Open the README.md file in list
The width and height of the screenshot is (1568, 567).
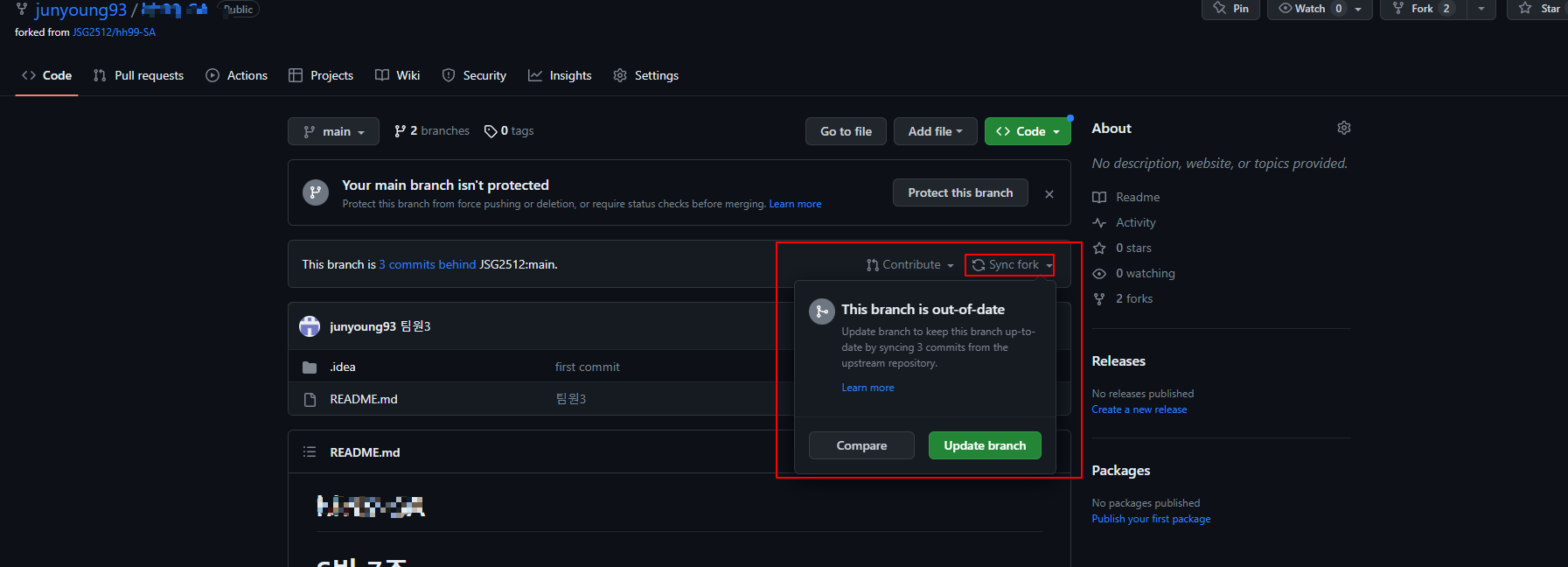pos(364,399)
